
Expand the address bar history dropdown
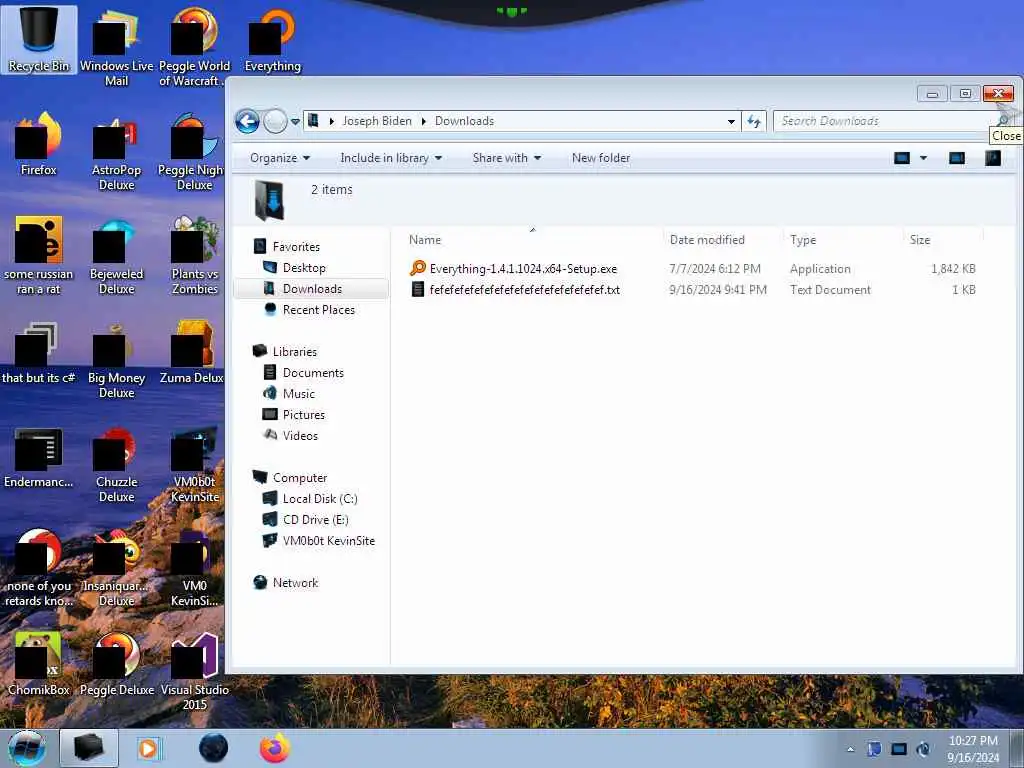pos(731,121)
